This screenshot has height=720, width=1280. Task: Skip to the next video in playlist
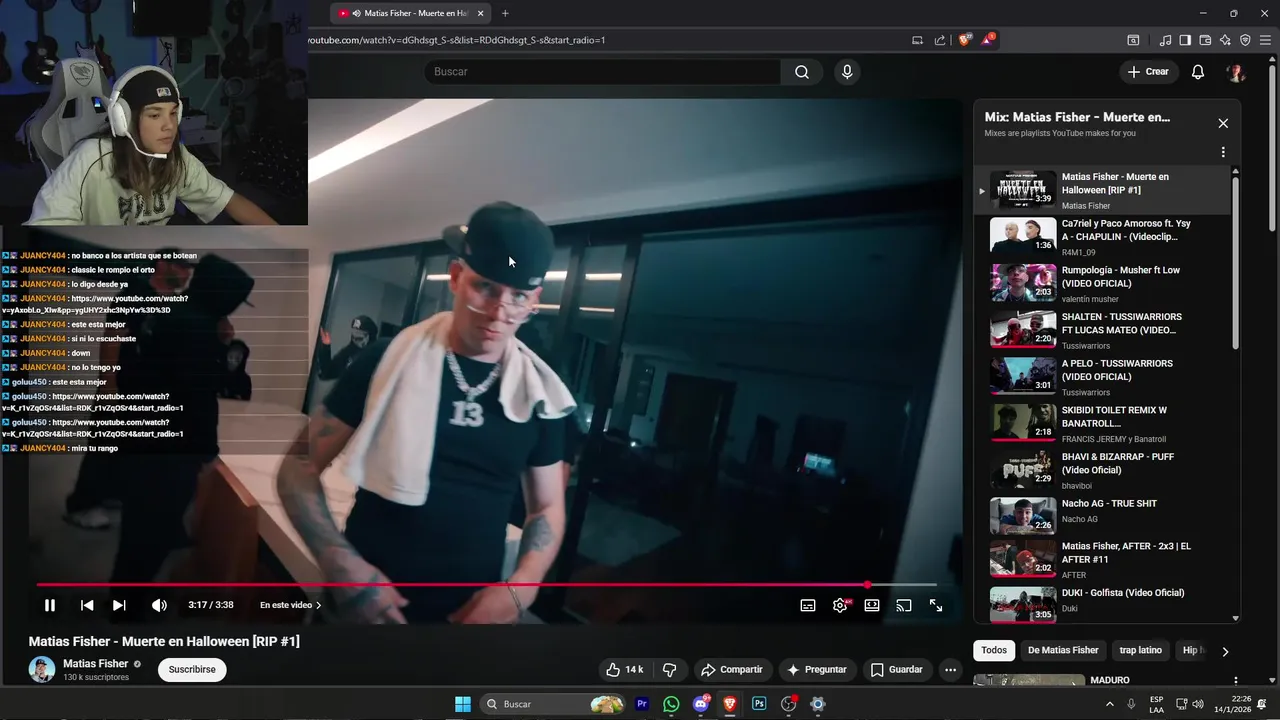pyautogui.click(x=119, y=605)
